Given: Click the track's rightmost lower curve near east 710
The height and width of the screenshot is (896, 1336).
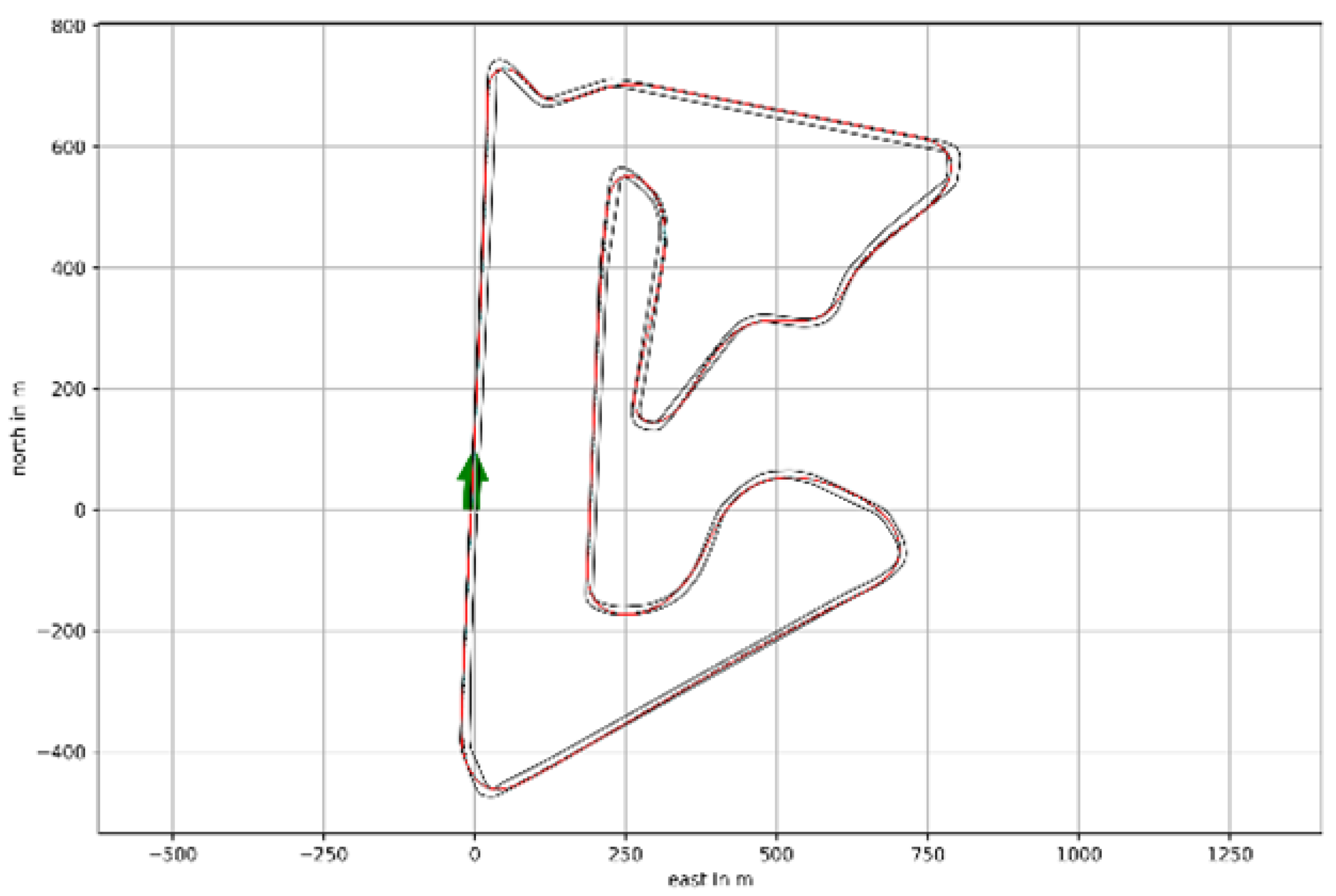Looking at the screenshot, I should pos(901,551).
